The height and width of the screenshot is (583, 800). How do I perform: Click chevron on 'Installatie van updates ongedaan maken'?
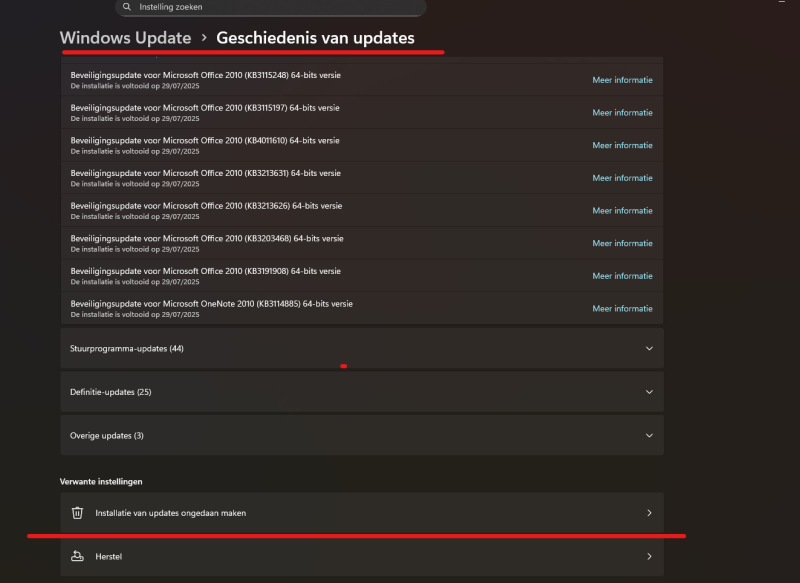click(x=649, y=513)
